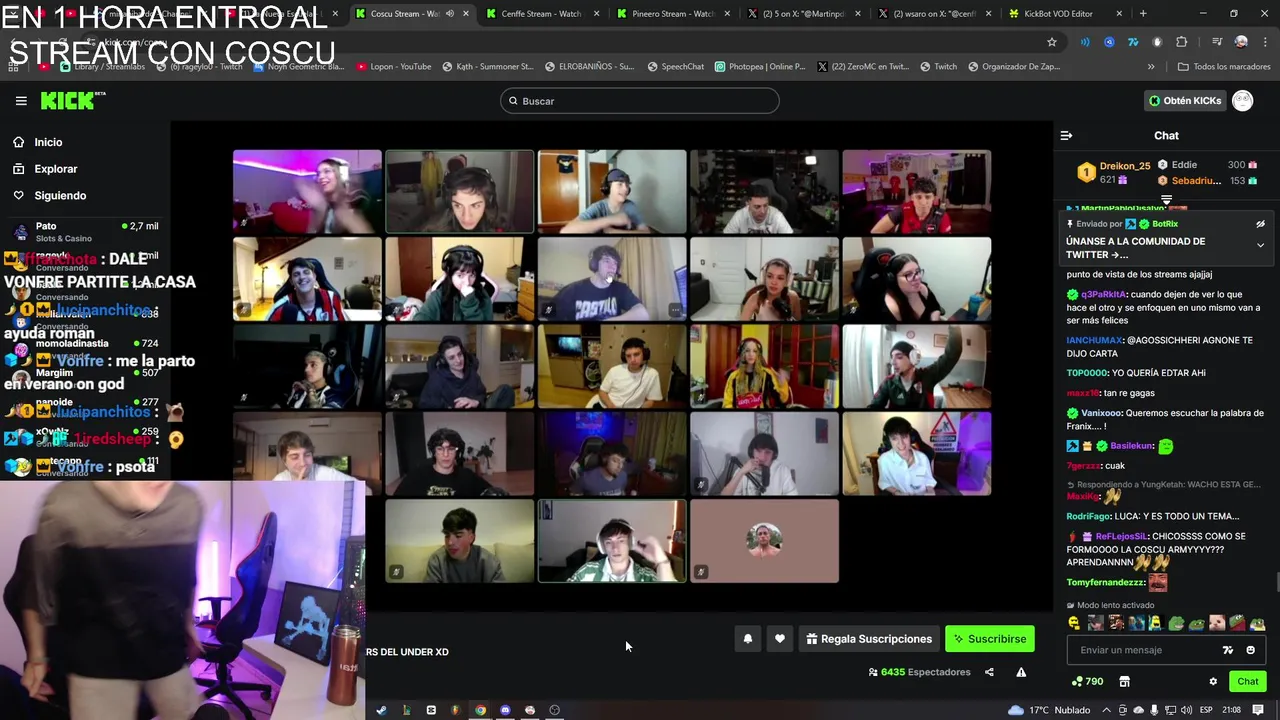Open the browser media control icon
Screen dimensions: 1280x720
tap(1217, 42)
